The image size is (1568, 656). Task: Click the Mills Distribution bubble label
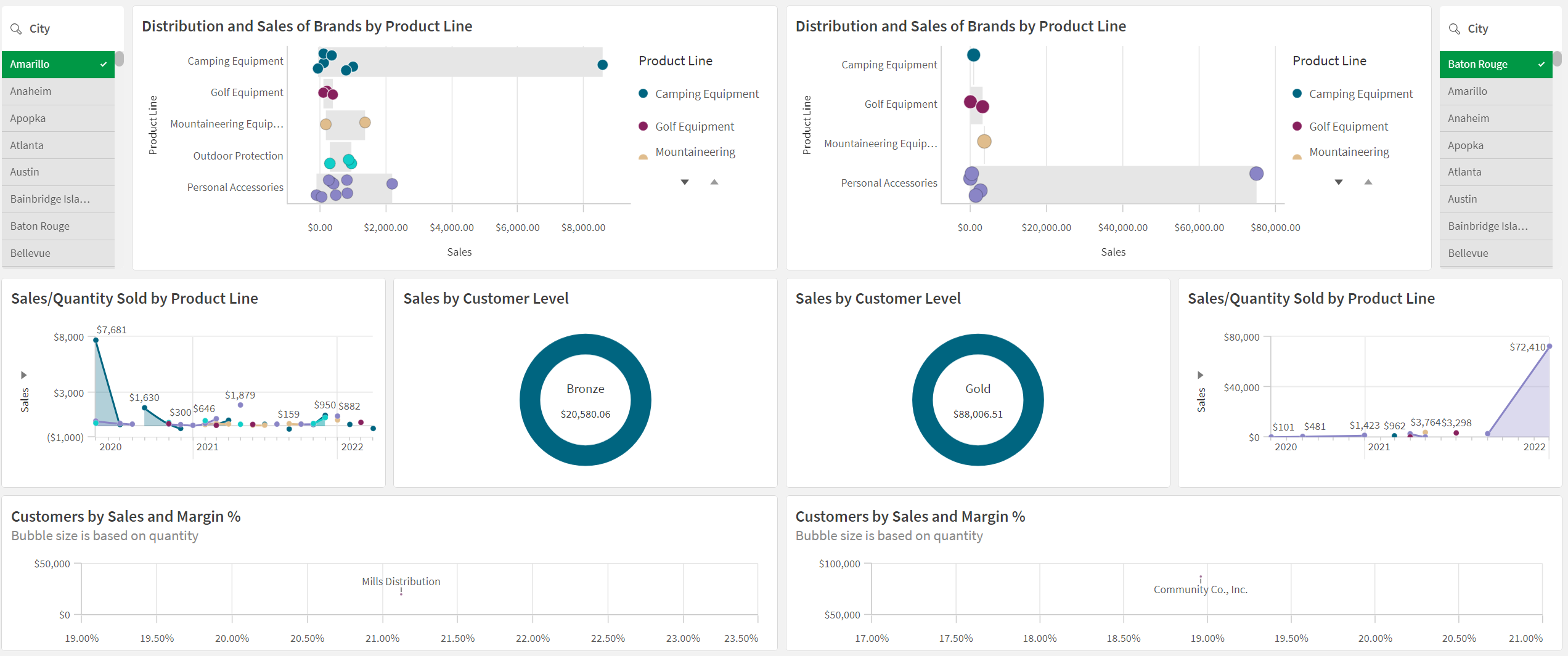coord(401,581)
